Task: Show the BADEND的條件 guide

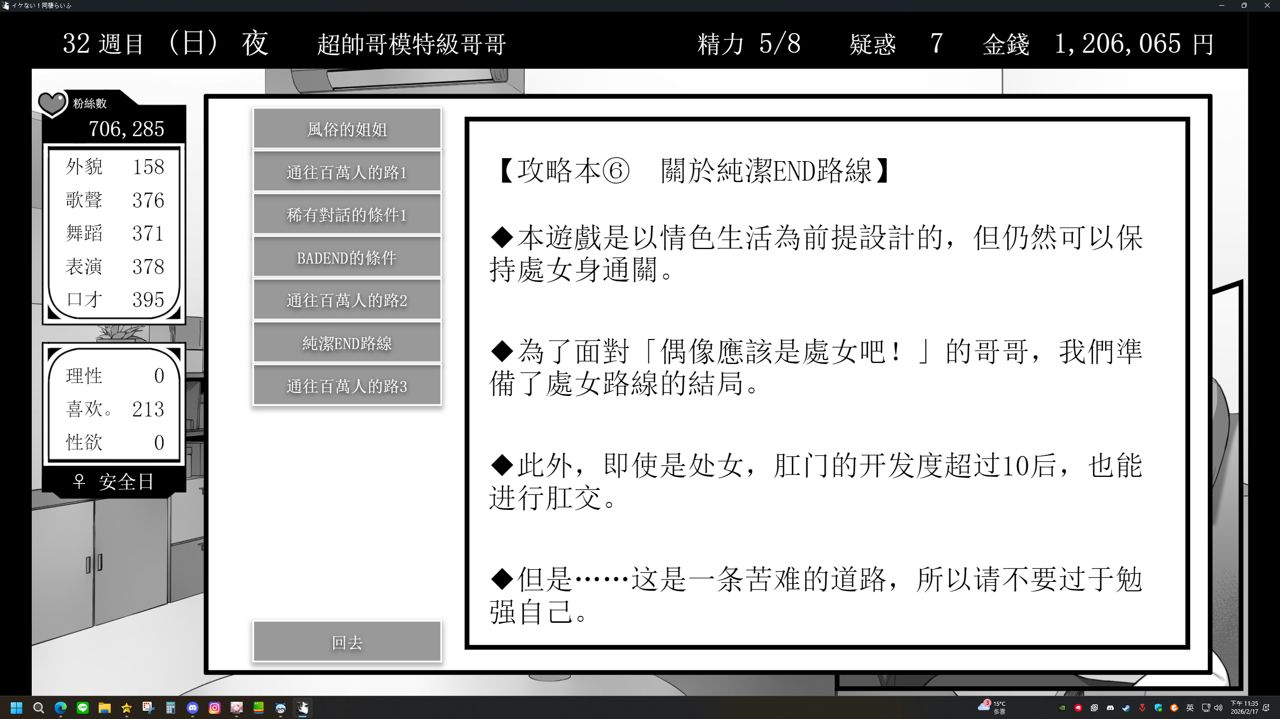Action: (346, 257)
